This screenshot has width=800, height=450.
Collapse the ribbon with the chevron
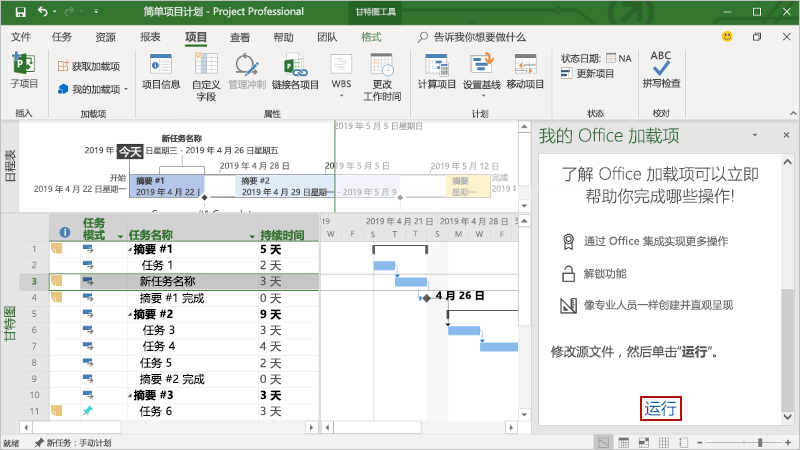(793, 113)
